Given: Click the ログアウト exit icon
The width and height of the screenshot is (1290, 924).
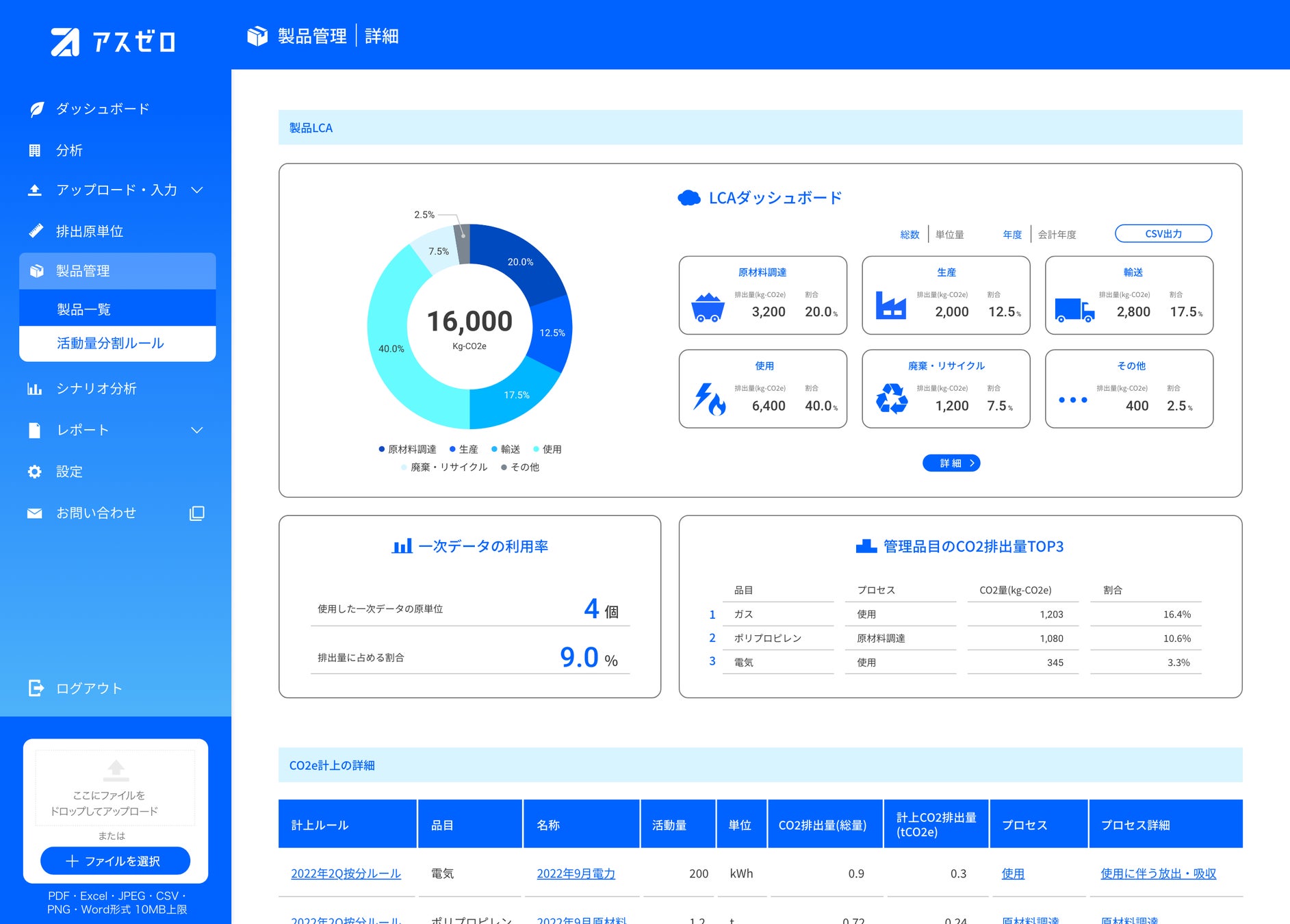Looking at the screenshot, I should coord(36,688).
